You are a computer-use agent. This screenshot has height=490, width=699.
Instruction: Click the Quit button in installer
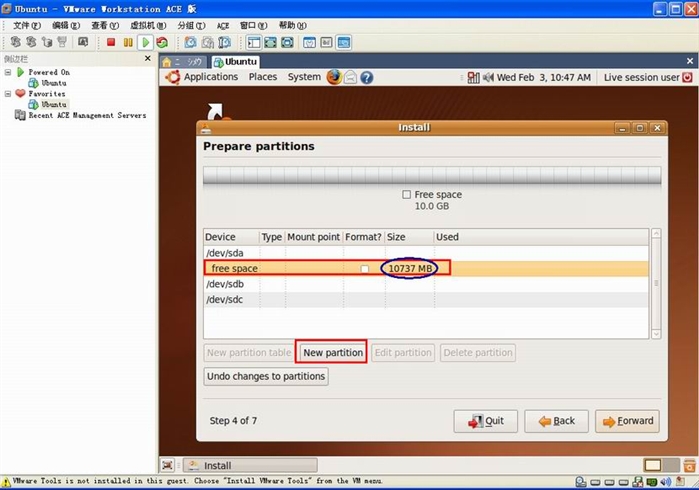click(485, 421)
